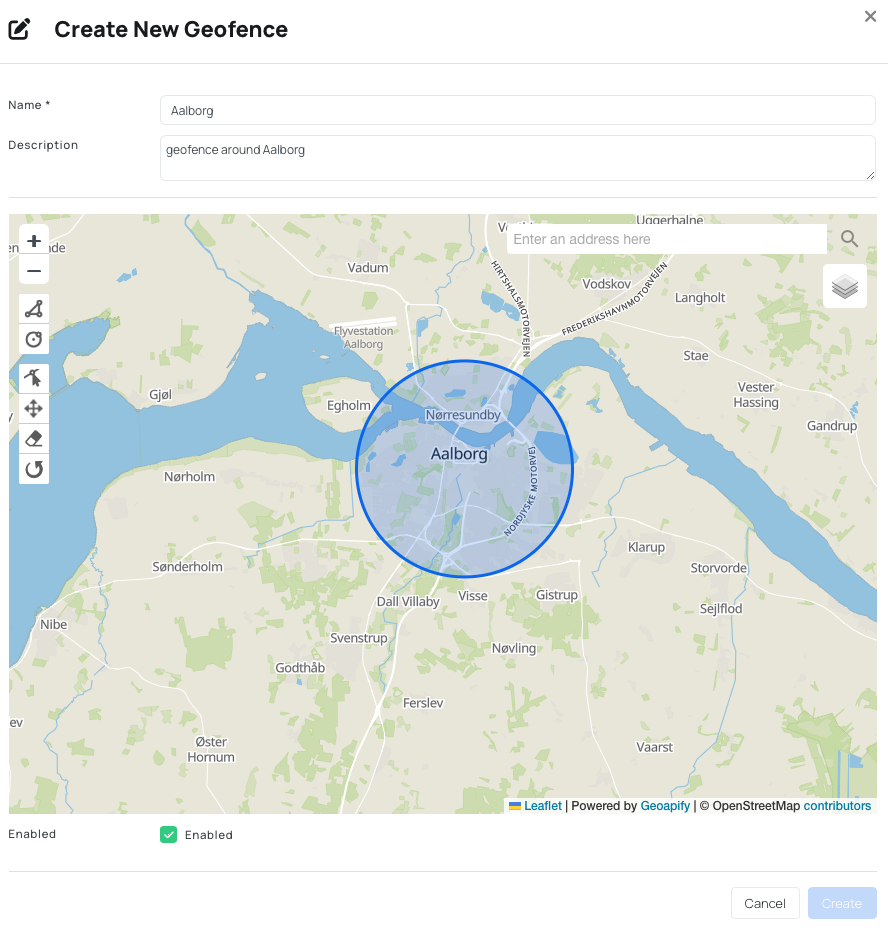Viewport: 888px width, 931px height.
Task: Click the map zoom out button
Action: (33, 270)
